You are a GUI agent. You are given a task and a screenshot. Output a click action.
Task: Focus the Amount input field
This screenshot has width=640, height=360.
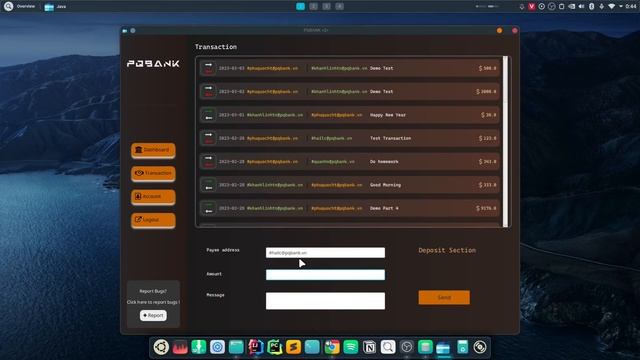325,274
